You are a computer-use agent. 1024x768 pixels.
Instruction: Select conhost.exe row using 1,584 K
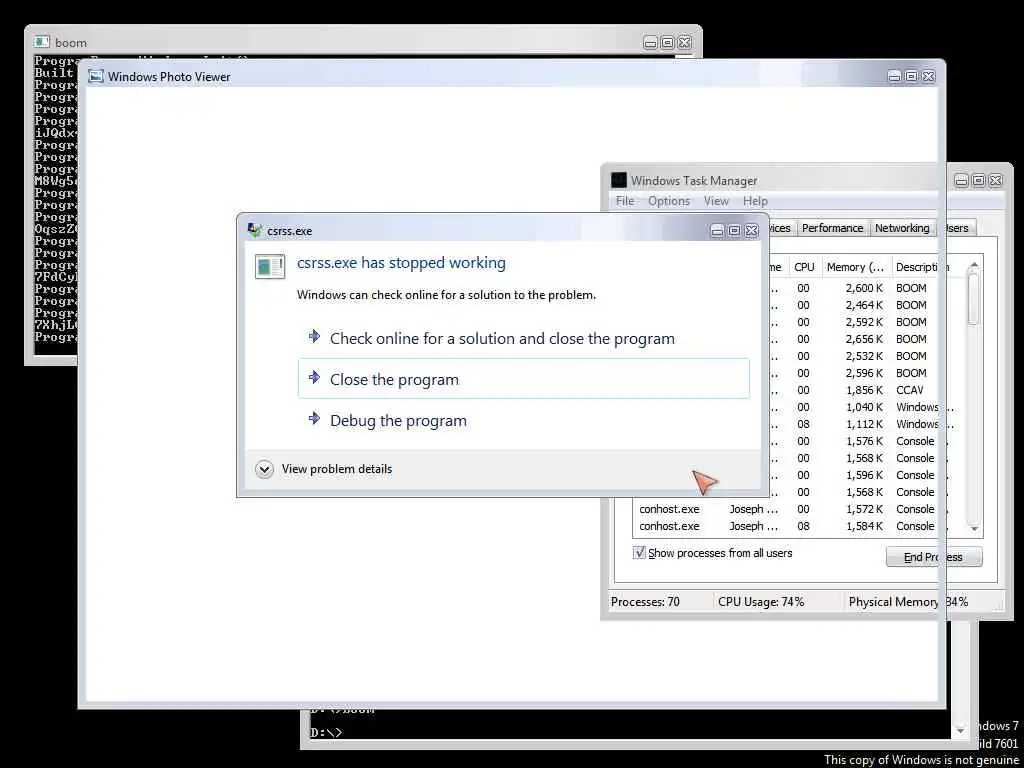[x=799, y=526]
